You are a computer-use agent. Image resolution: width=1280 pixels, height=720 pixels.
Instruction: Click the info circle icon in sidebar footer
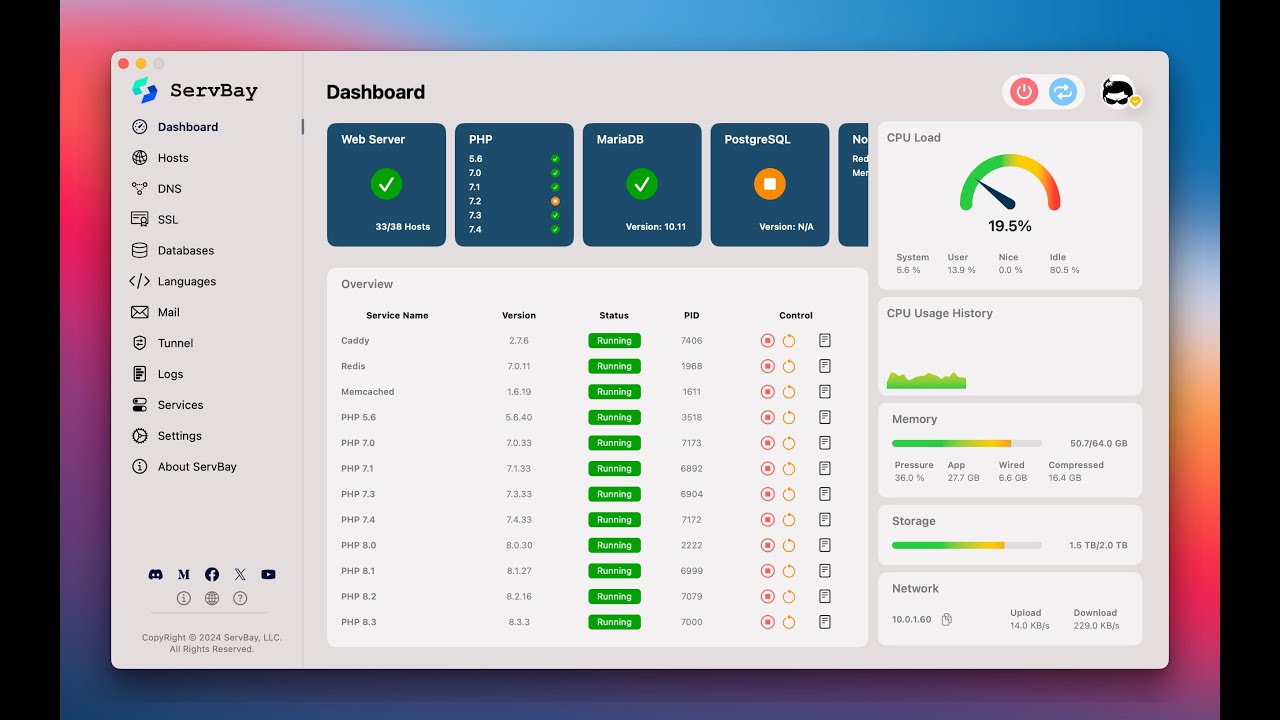coord(184,598)
